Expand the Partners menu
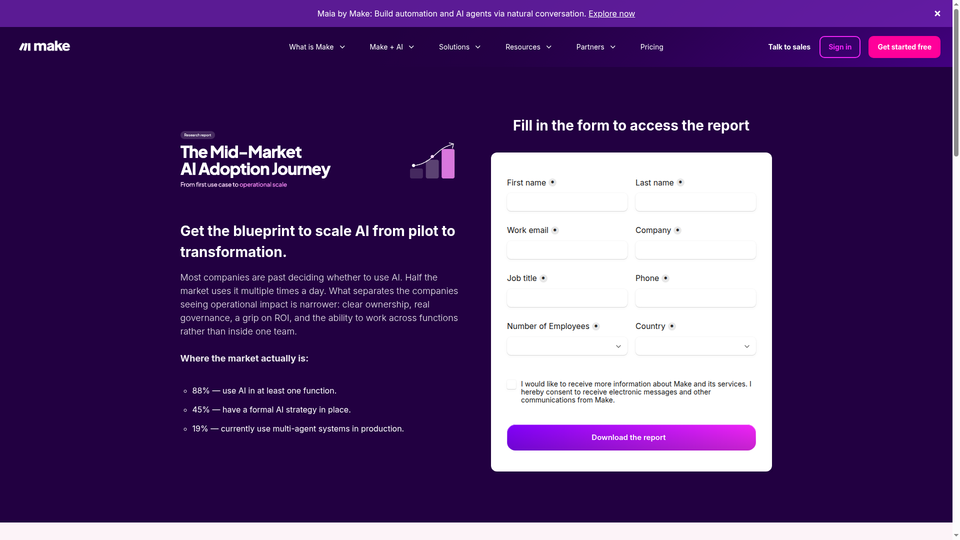 click(595, 47)
